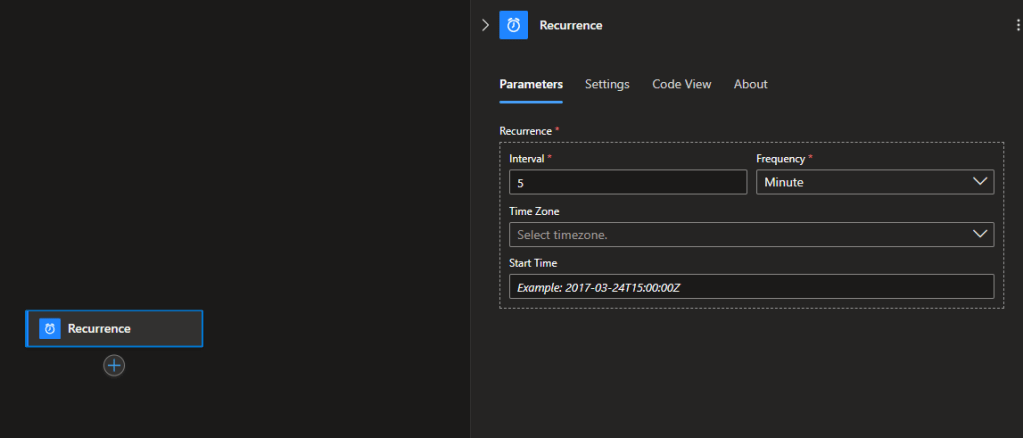Collapse the Recurrence details panel chevron
Screen dimensions: 1023x438
click(485, 25)
